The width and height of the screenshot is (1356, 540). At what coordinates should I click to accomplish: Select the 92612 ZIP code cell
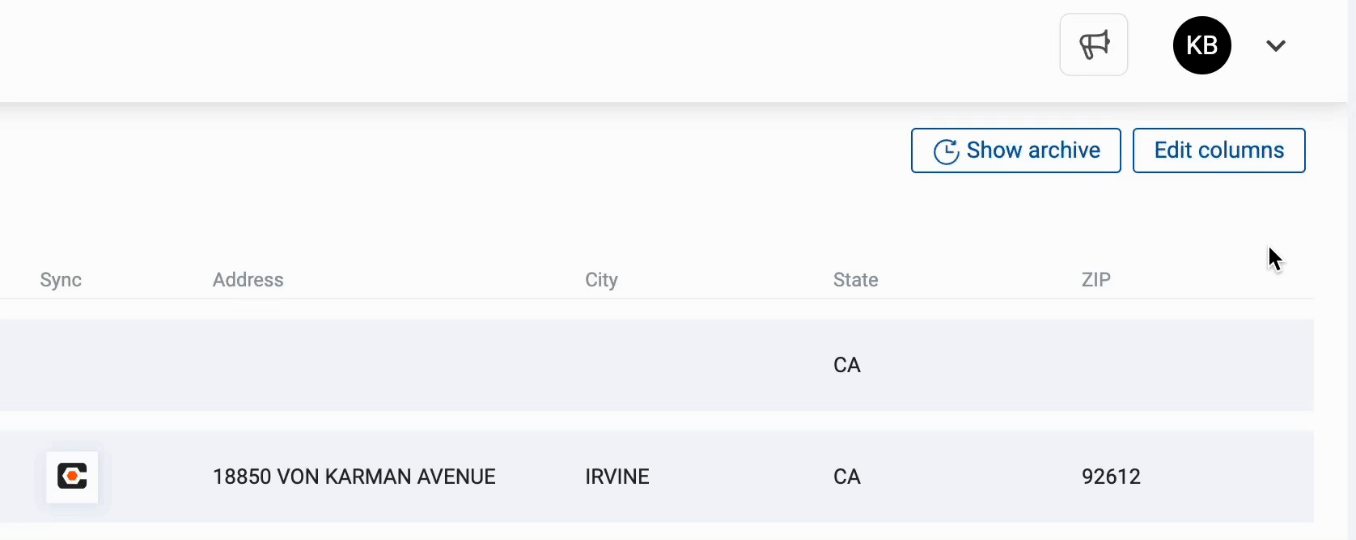pyautogui.click(x=1111, y=477)
